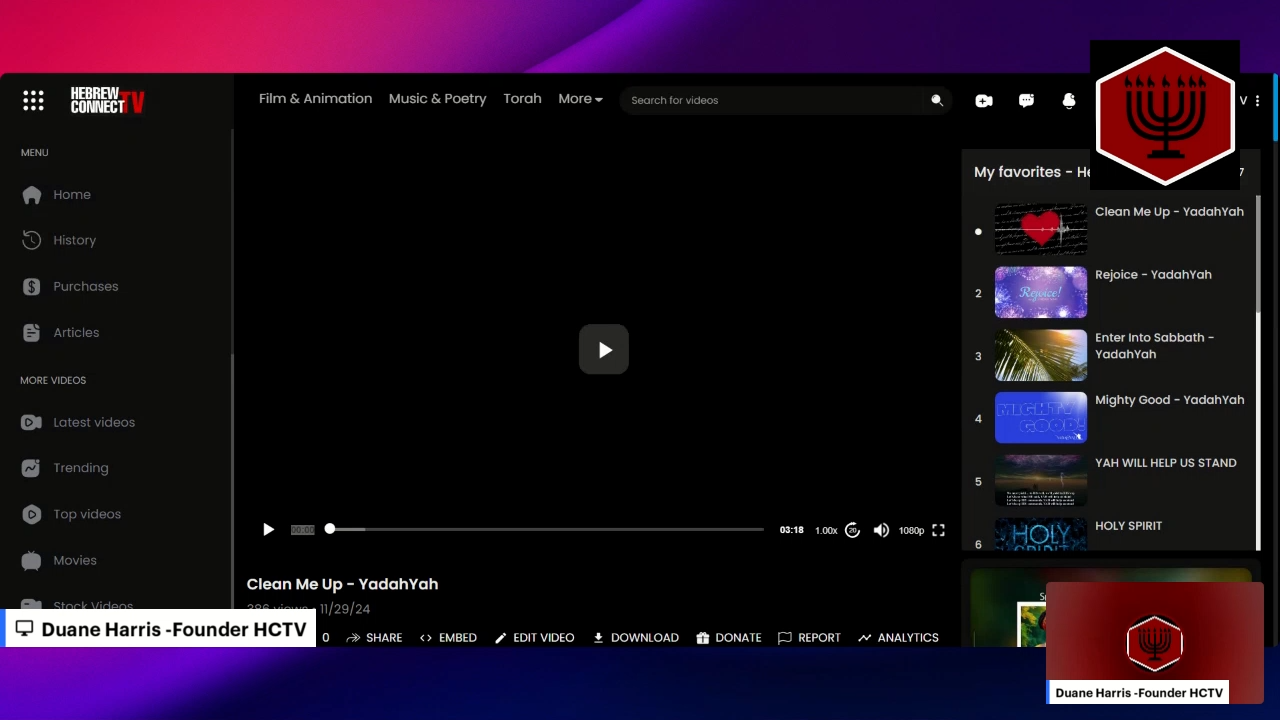
Task: Open Enter Into Sabbath thumbnail
Action: (x=1040, y=355)
